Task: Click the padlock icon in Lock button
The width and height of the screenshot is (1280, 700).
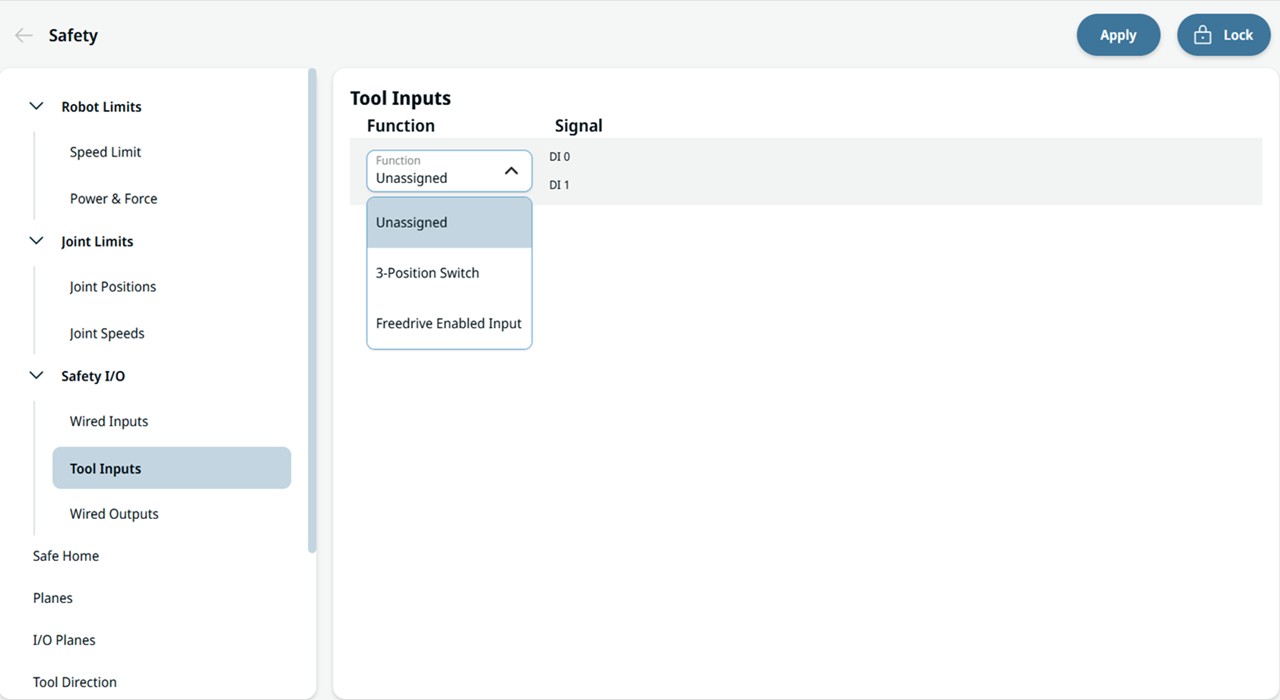Action: pos(1203,35)
